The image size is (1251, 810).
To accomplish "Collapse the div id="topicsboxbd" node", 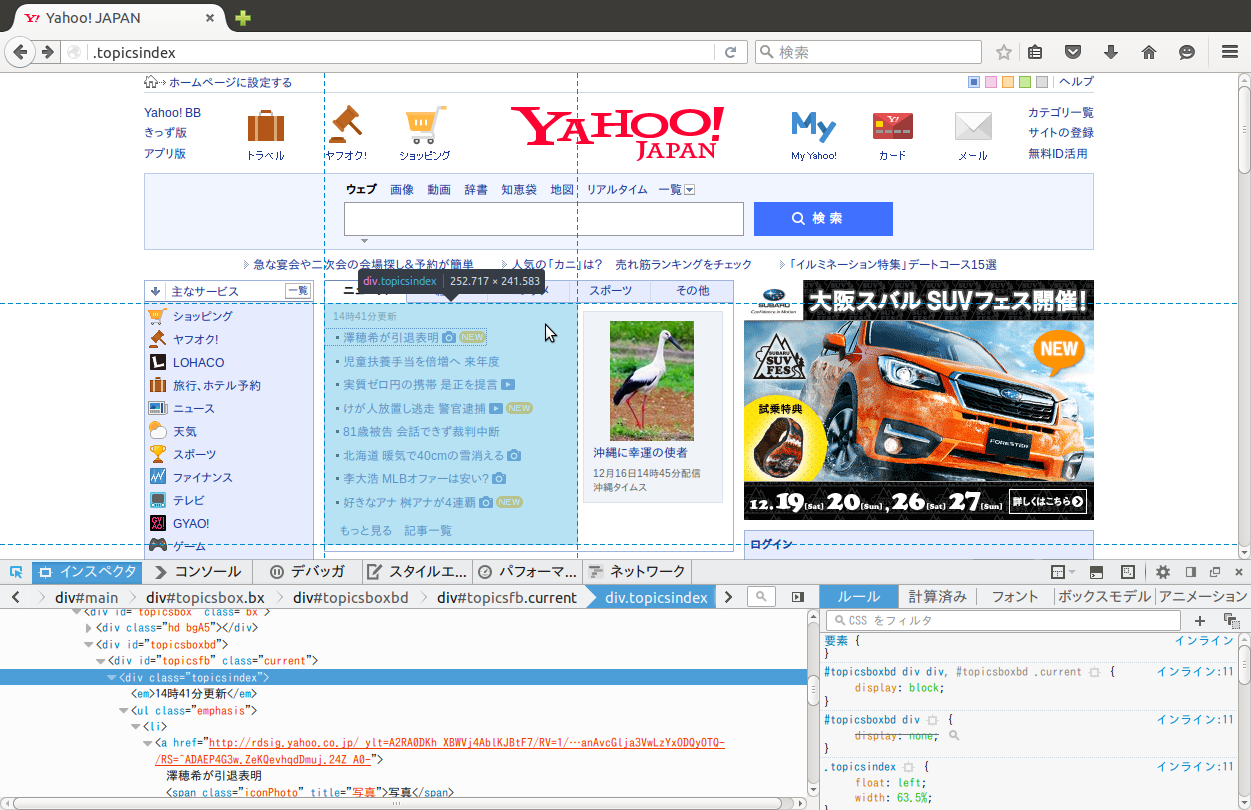I will tap(89, 645).
